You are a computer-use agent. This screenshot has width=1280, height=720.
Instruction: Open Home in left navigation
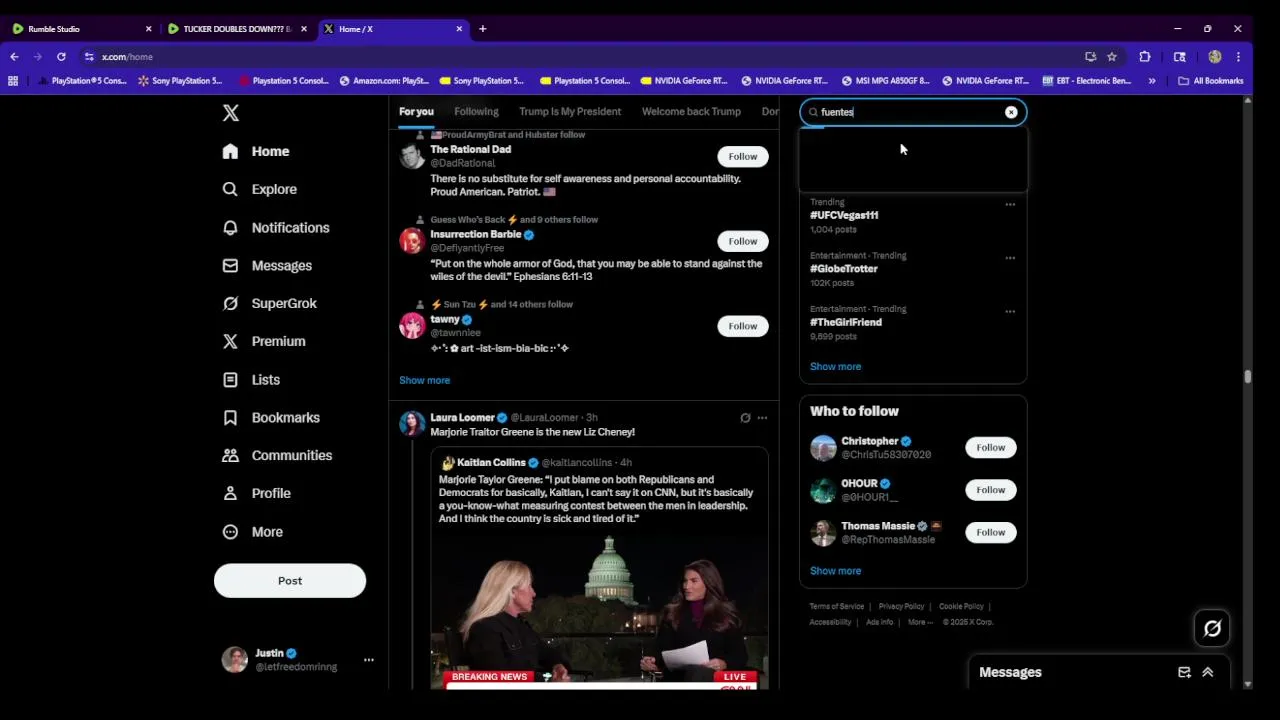tap(256, 151)
